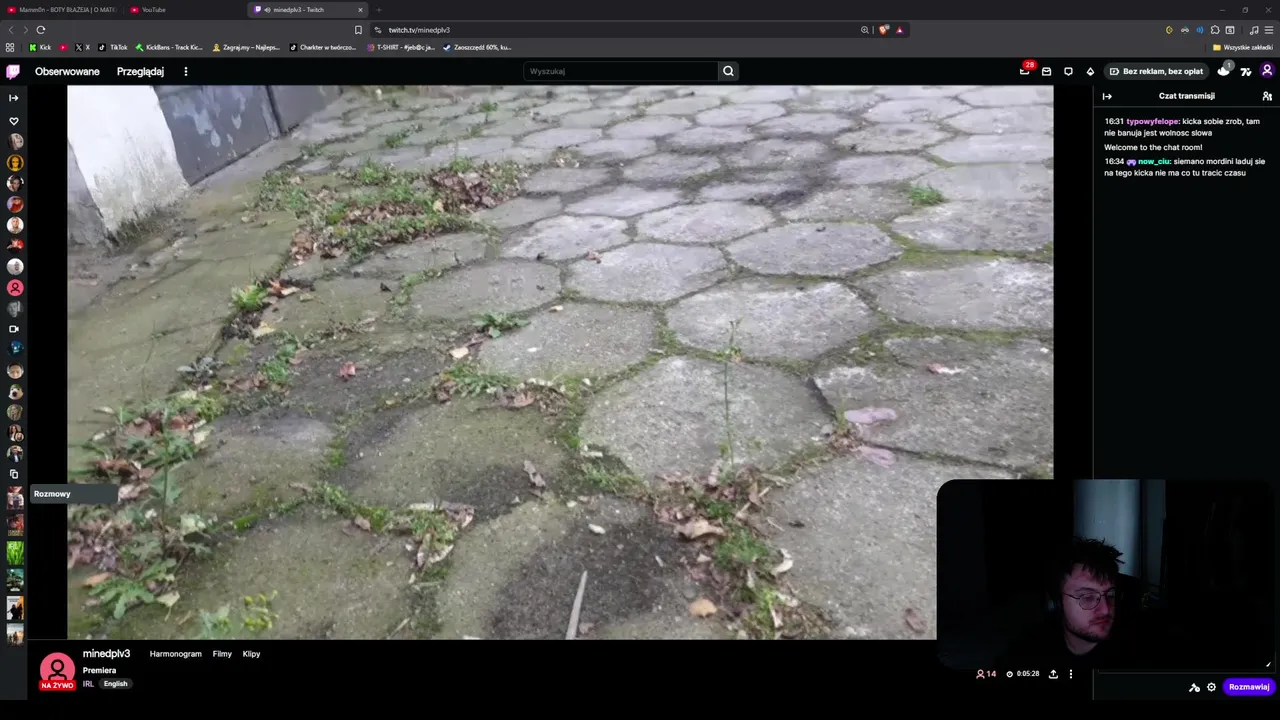Open the user profile avatar menu
The height and width of the screenshot is (720, 1280).
[1267, 71]
